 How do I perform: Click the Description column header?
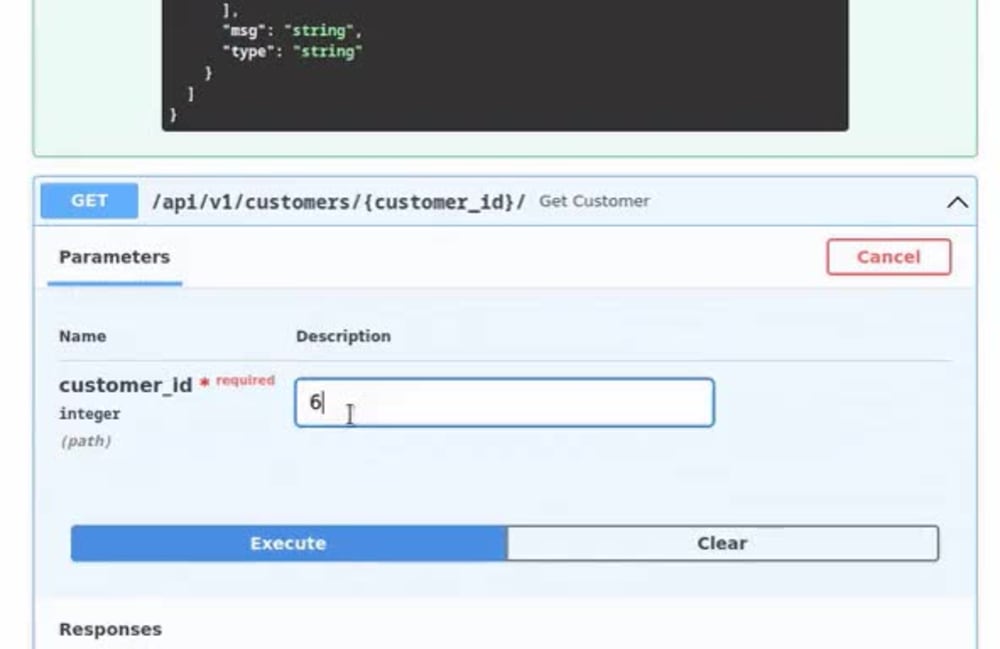343,336
